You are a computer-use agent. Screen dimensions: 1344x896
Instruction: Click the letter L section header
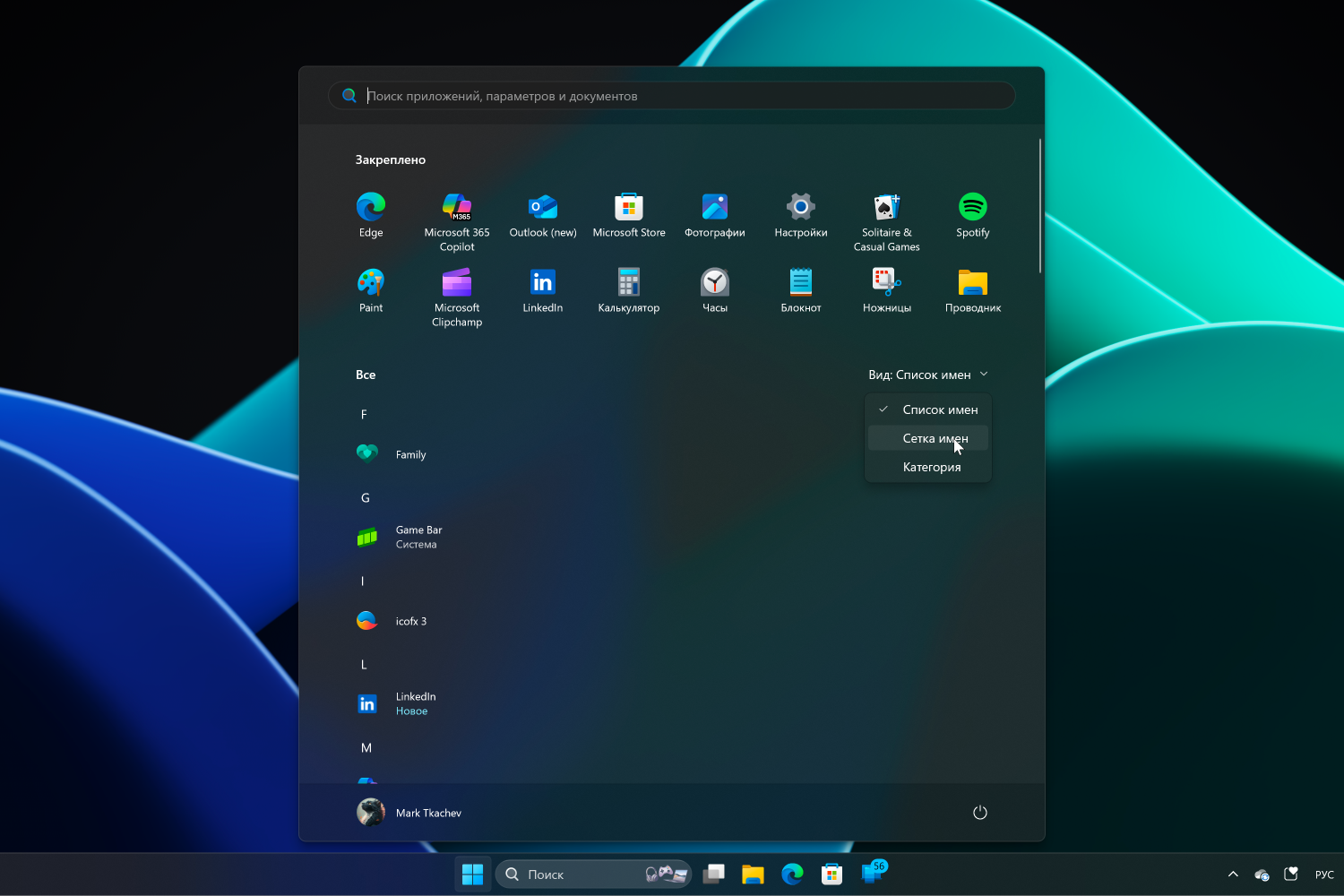[364, 664]
